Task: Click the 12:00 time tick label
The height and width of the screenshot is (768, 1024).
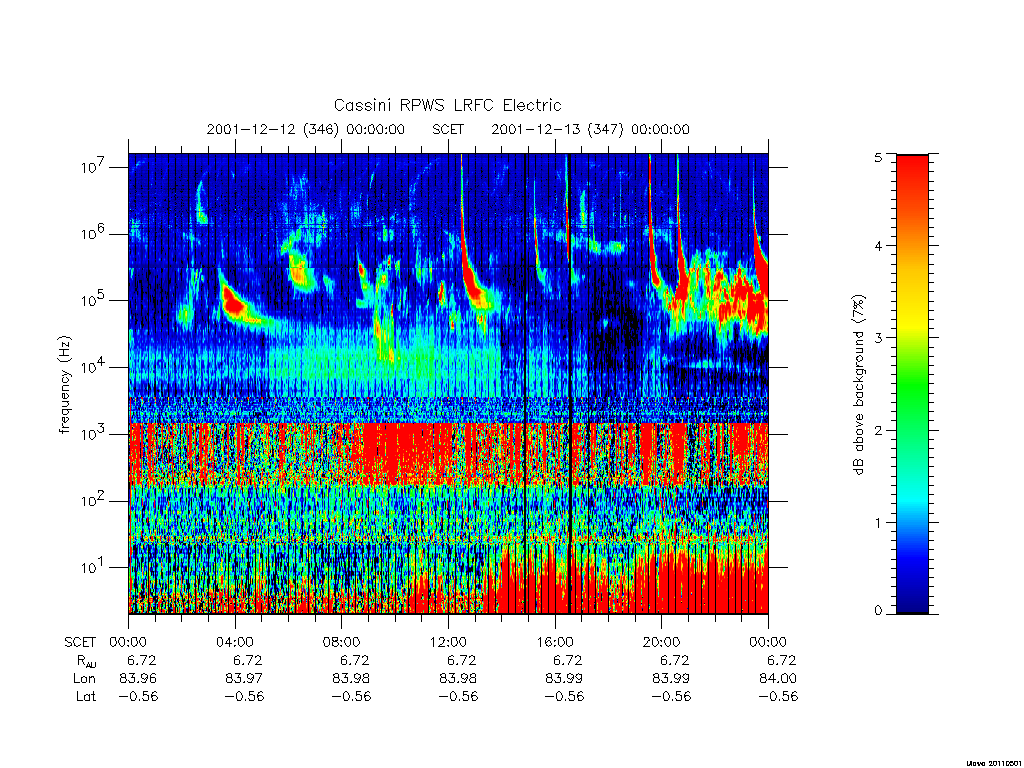Action: tap(448, 642)
